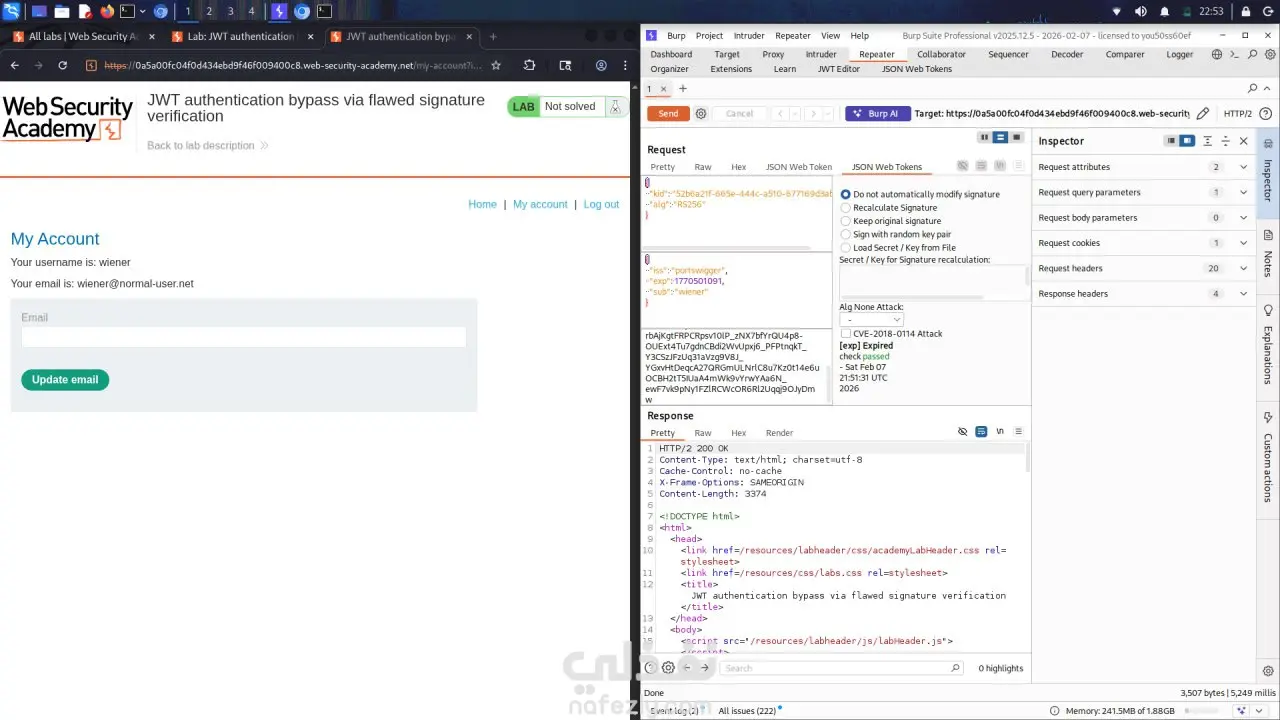Open the Intruder tab in Burp
1280x720 pixels.
click(821, 55)
